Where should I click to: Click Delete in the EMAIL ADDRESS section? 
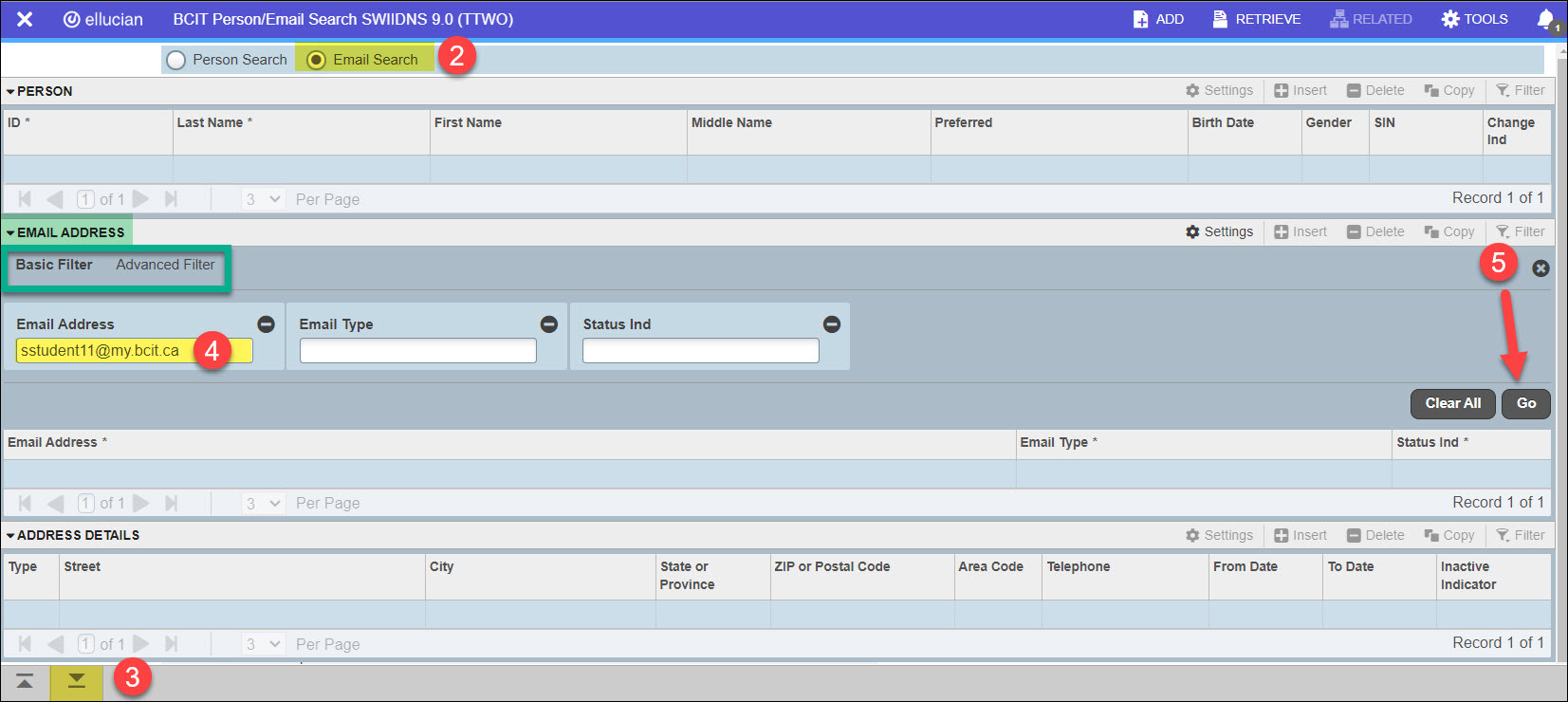pos(1375,231)
